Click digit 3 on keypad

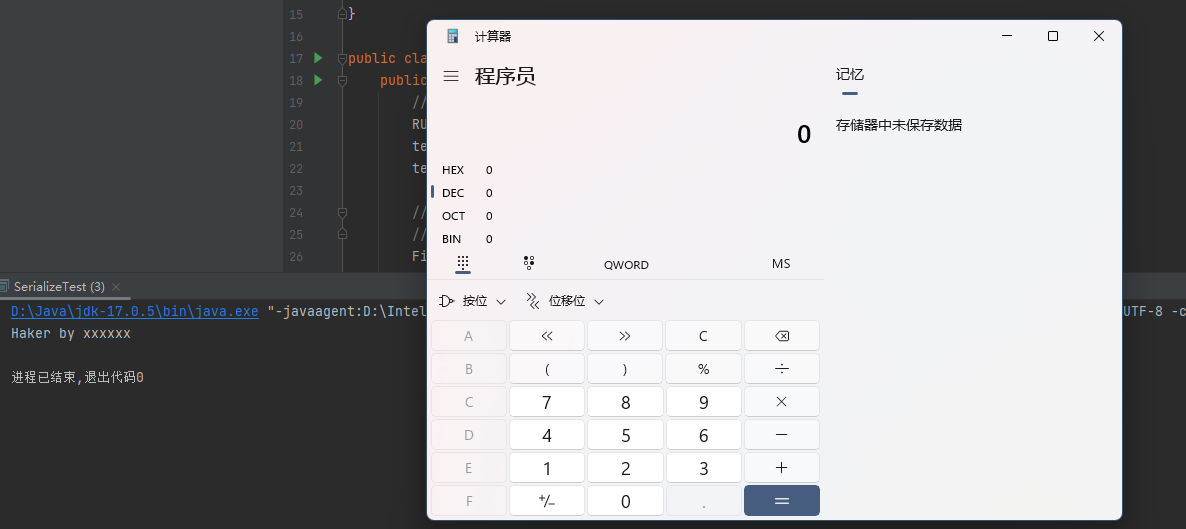tap(703, 468)
